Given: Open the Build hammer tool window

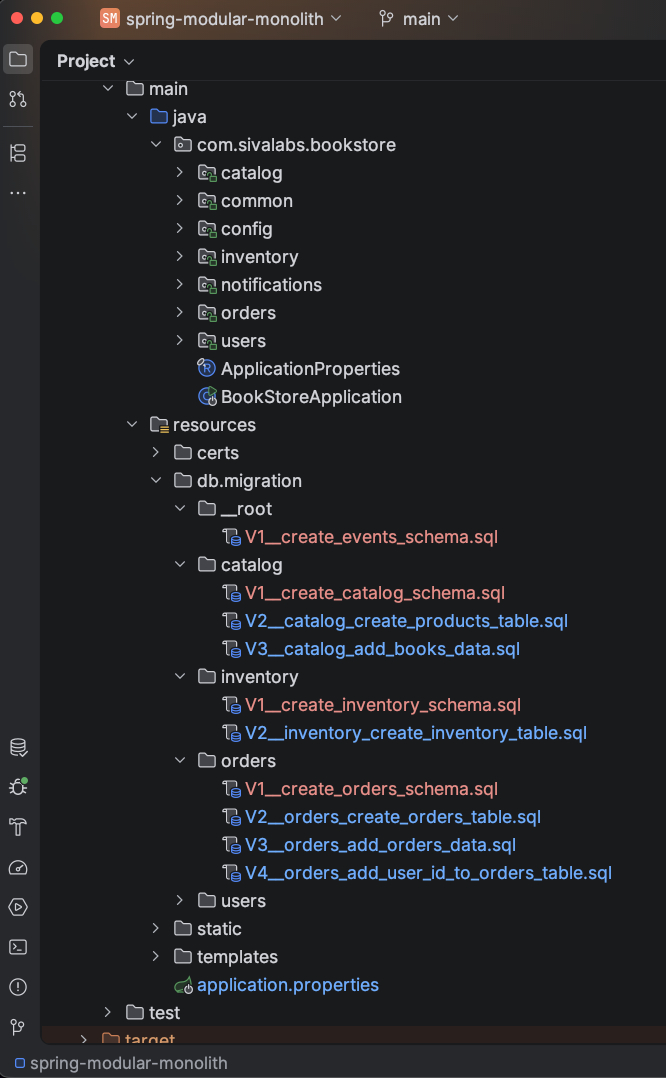Looking at the screenshot, I should tap(18, 827).
